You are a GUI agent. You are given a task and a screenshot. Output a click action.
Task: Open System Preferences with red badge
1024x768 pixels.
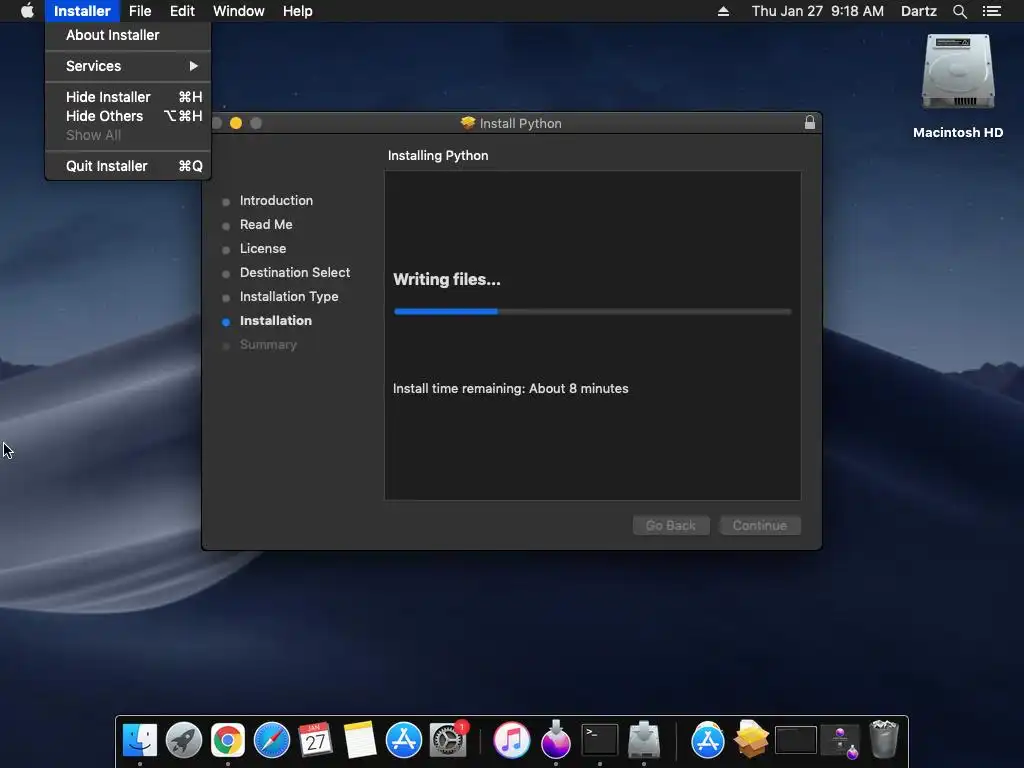(448, 740)
